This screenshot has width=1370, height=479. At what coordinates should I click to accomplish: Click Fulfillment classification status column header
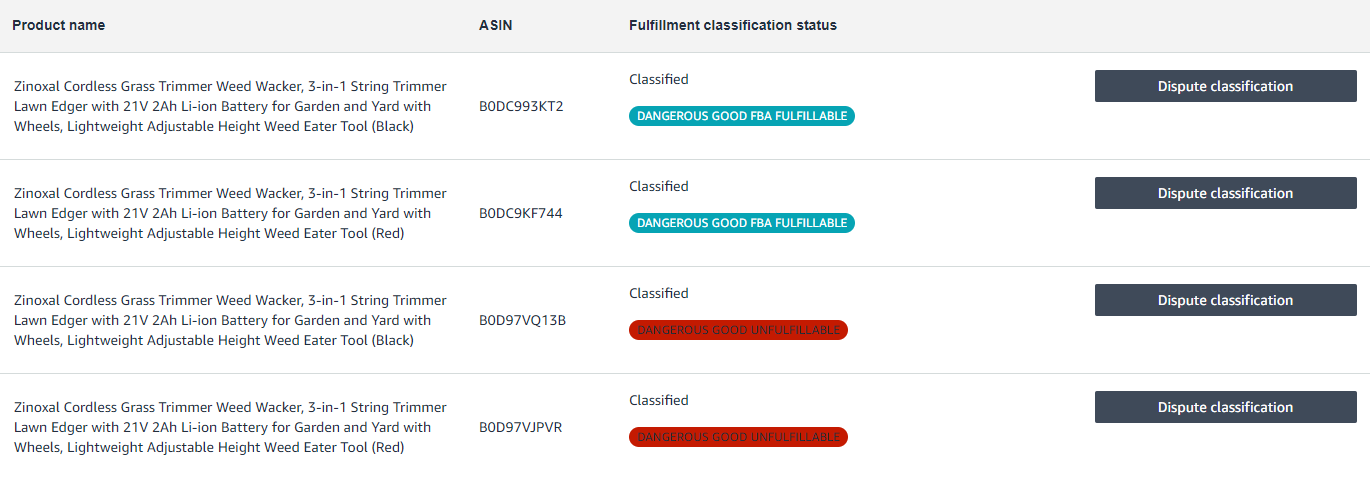tap(733, 25)
